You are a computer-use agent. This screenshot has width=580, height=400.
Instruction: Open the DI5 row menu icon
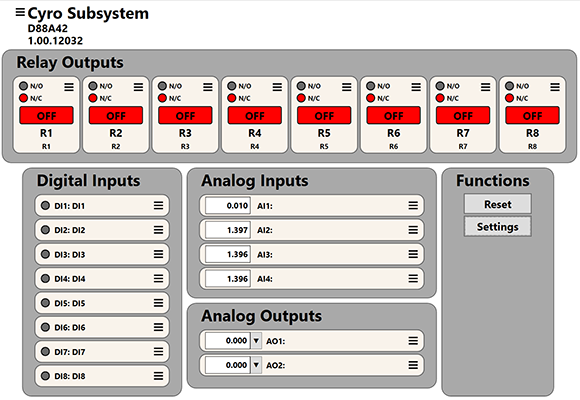click(x=158, y=303)
